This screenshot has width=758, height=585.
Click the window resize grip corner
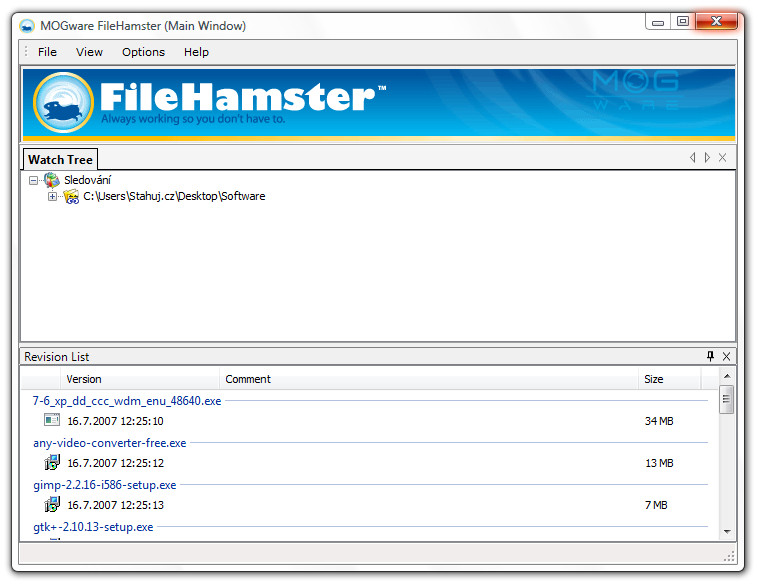tap(729, 556)
